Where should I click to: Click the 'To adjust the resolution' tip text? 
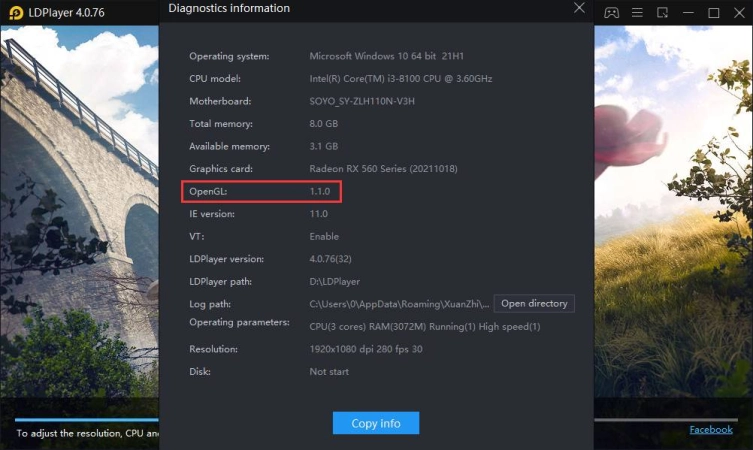click(x=87, y=433)
